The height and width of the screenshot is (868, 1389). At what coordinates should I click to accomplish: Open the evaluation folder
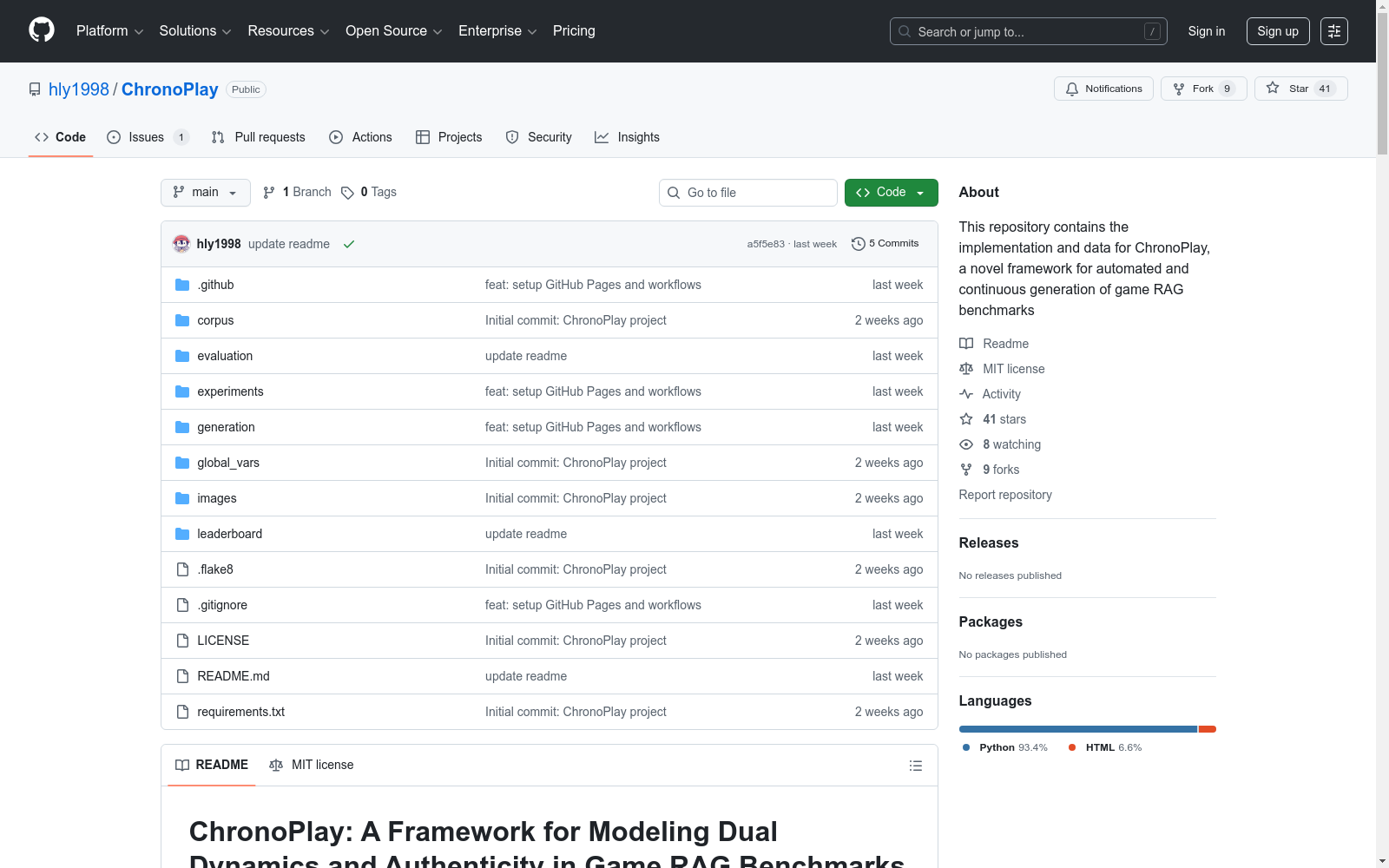225,356
